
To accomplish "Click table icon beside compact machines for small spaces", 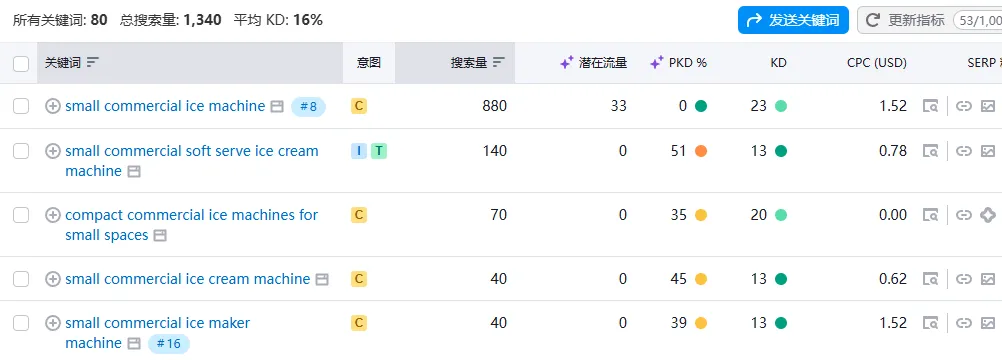I will pos(160,236).
